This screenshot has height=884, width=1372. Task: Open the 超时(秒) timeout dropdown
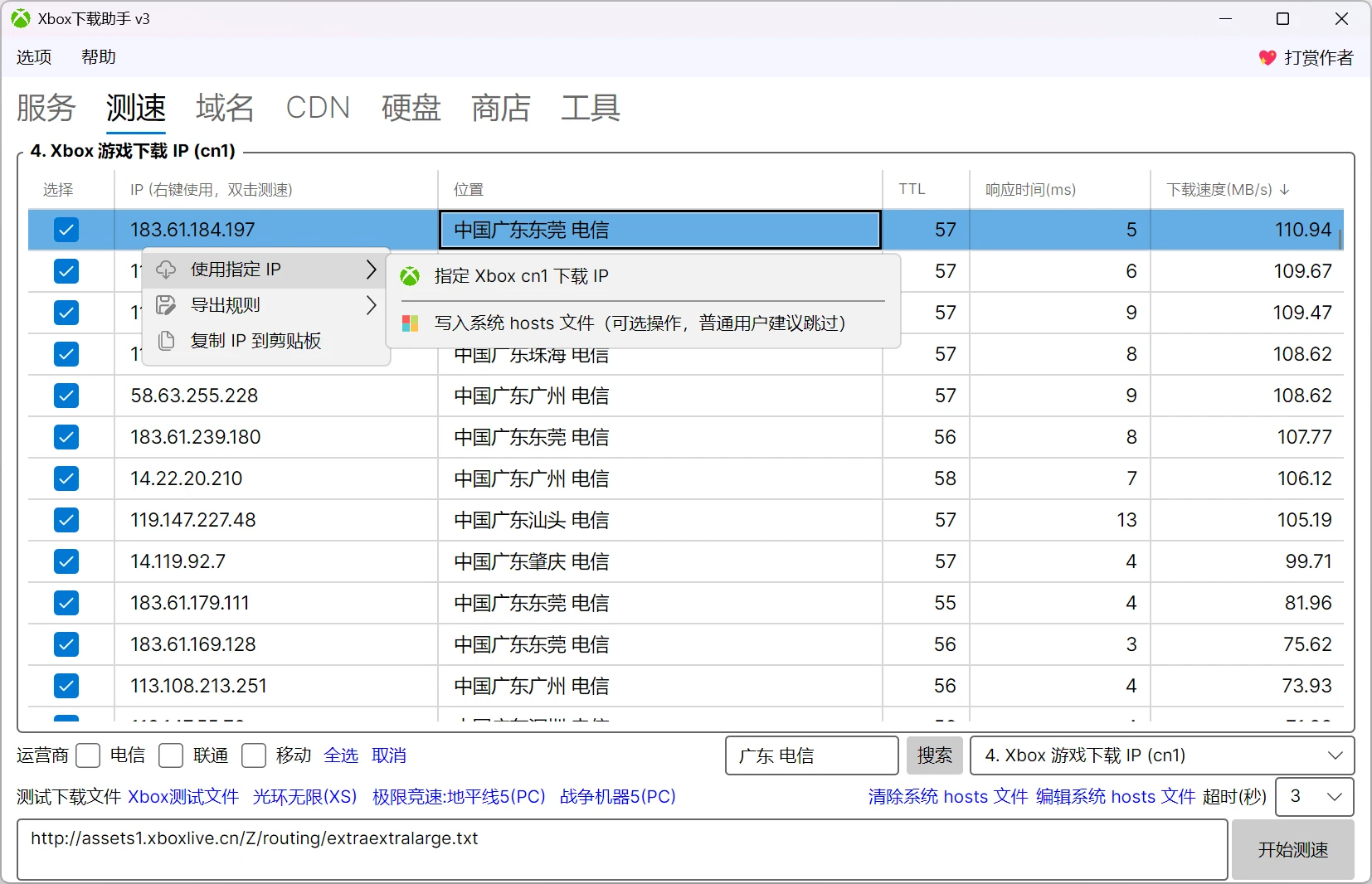coord(1315,797)
